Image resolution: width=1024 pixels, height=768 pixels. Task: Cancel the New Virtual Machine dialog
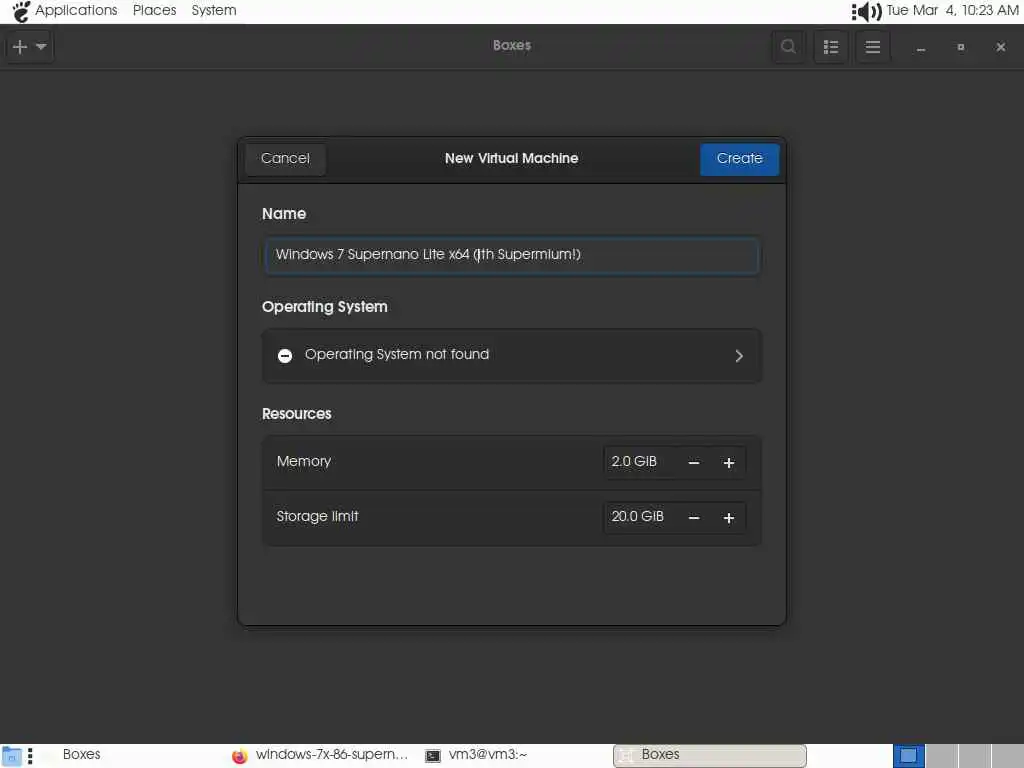285,159
